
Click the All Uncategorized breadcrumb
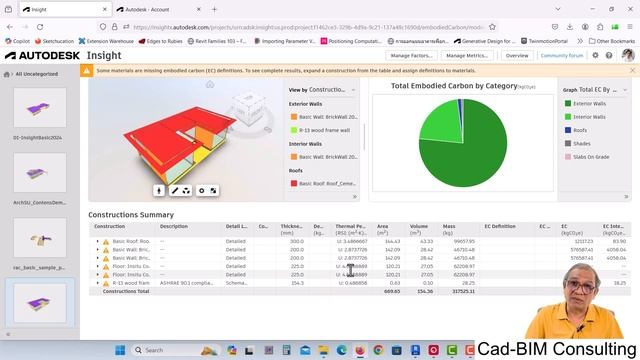pyautogui.click(x=37, y=74)
